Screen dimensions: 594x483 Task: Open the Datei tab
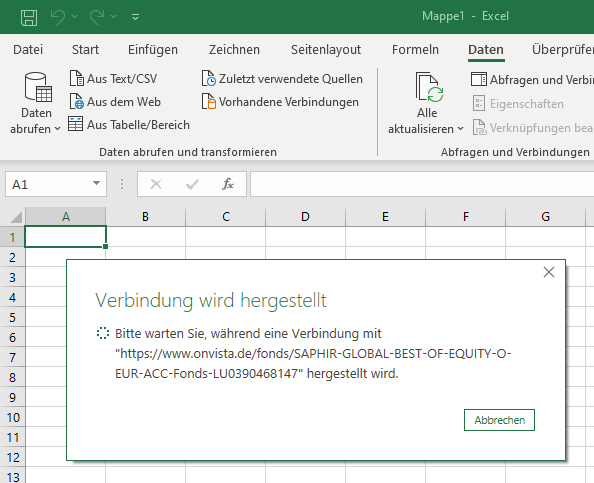[28, 50]
